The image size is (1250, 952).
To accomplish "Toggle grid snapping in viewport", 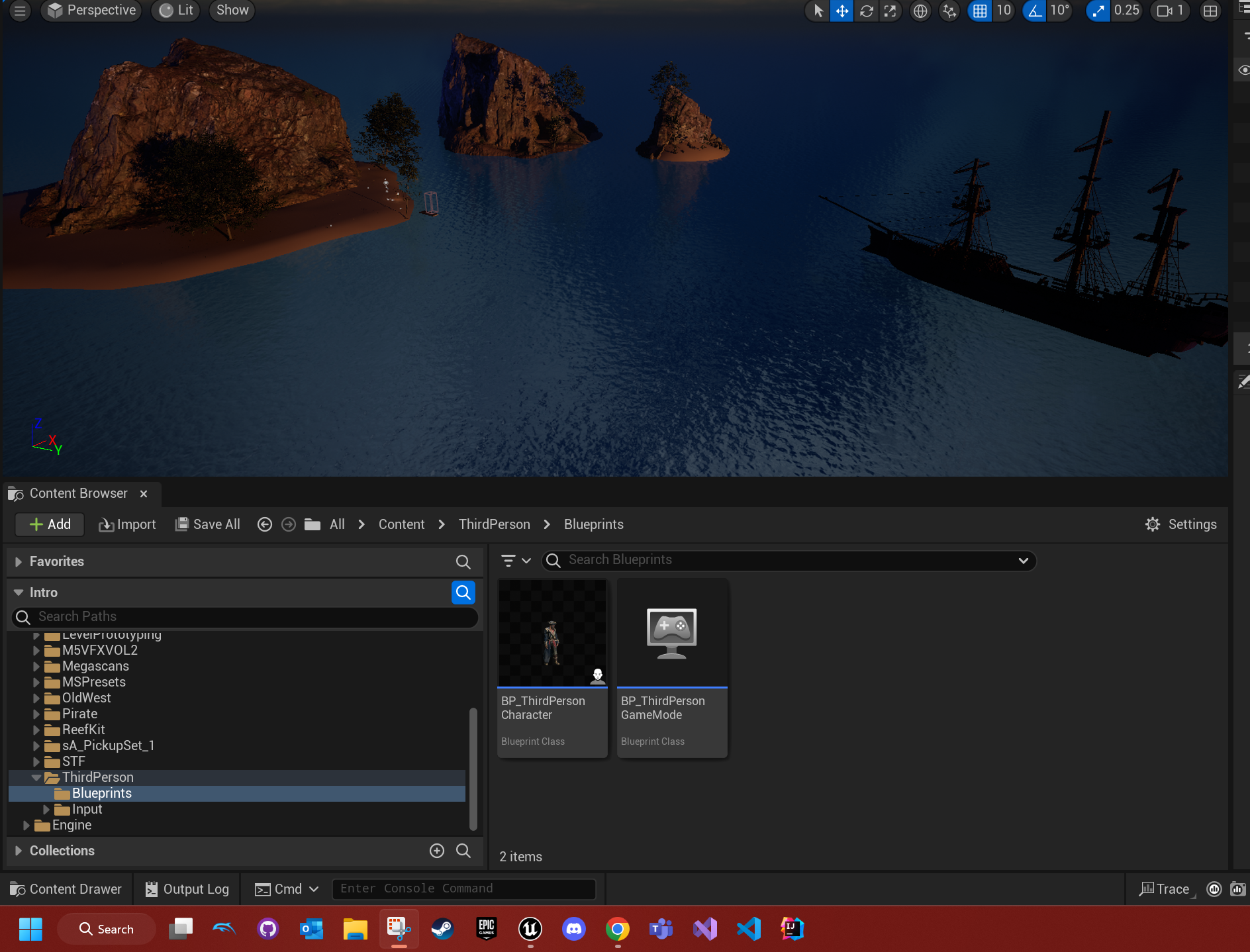I will pyautogui.click(x=979, y=11).
